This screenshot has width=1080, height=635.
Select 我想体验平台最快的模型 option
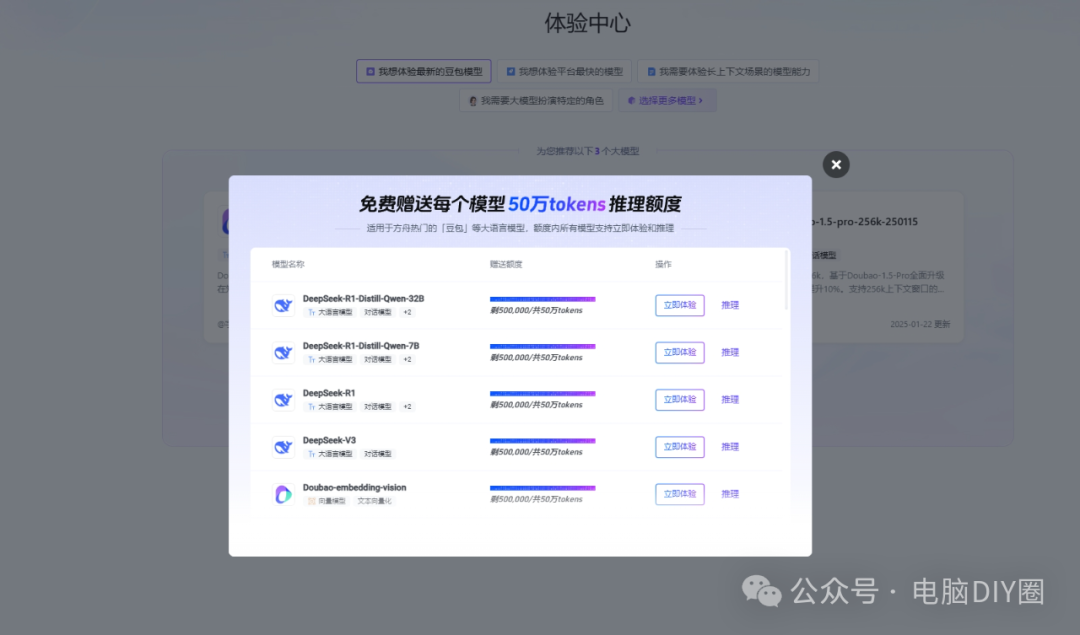pyautogui.click(x=564, y=72)
